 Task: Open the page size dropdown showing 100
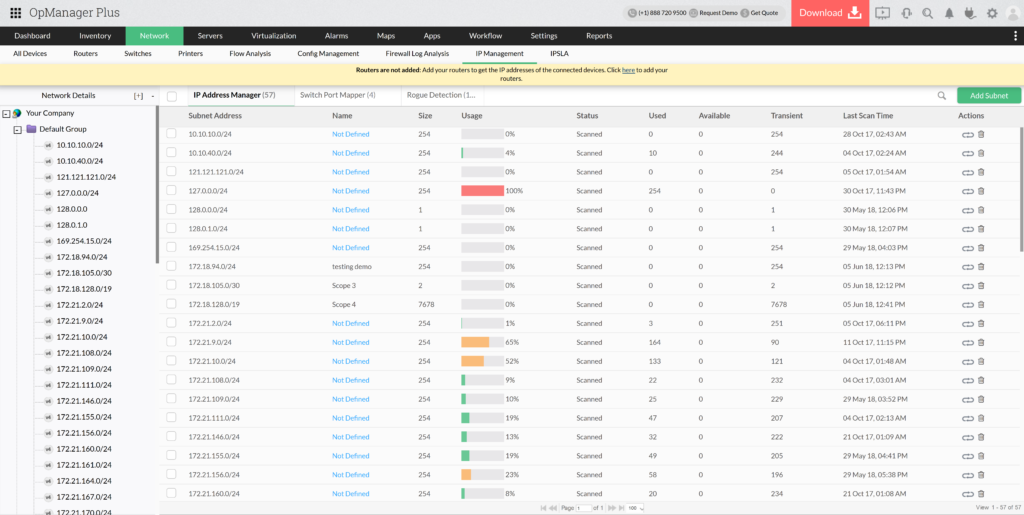tap(634, 508)
